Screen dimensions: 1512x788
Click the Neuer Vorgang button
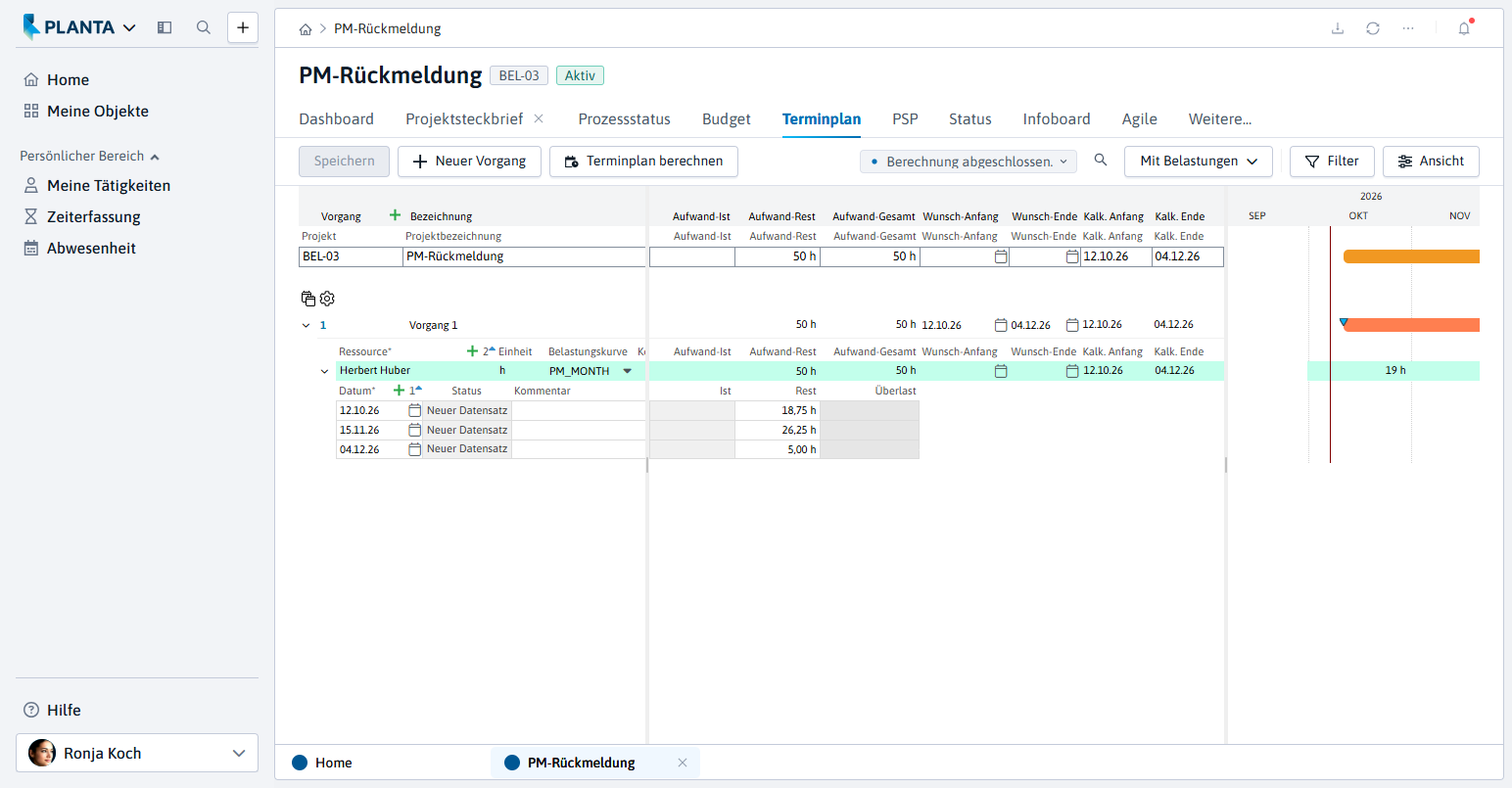point(469,161)
